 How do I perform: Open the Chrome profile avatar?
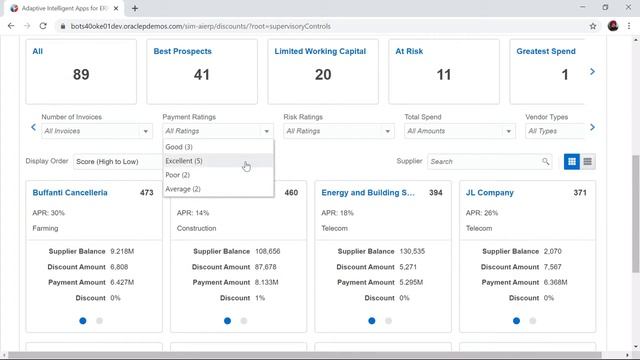[x=613, y=26]
